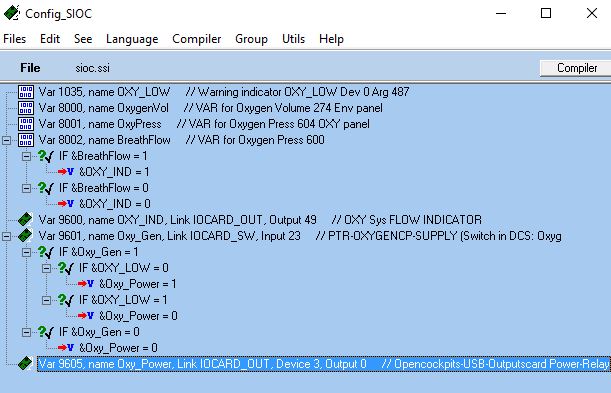
Task: Click the sioc.ssi file name
Action: 92,68
